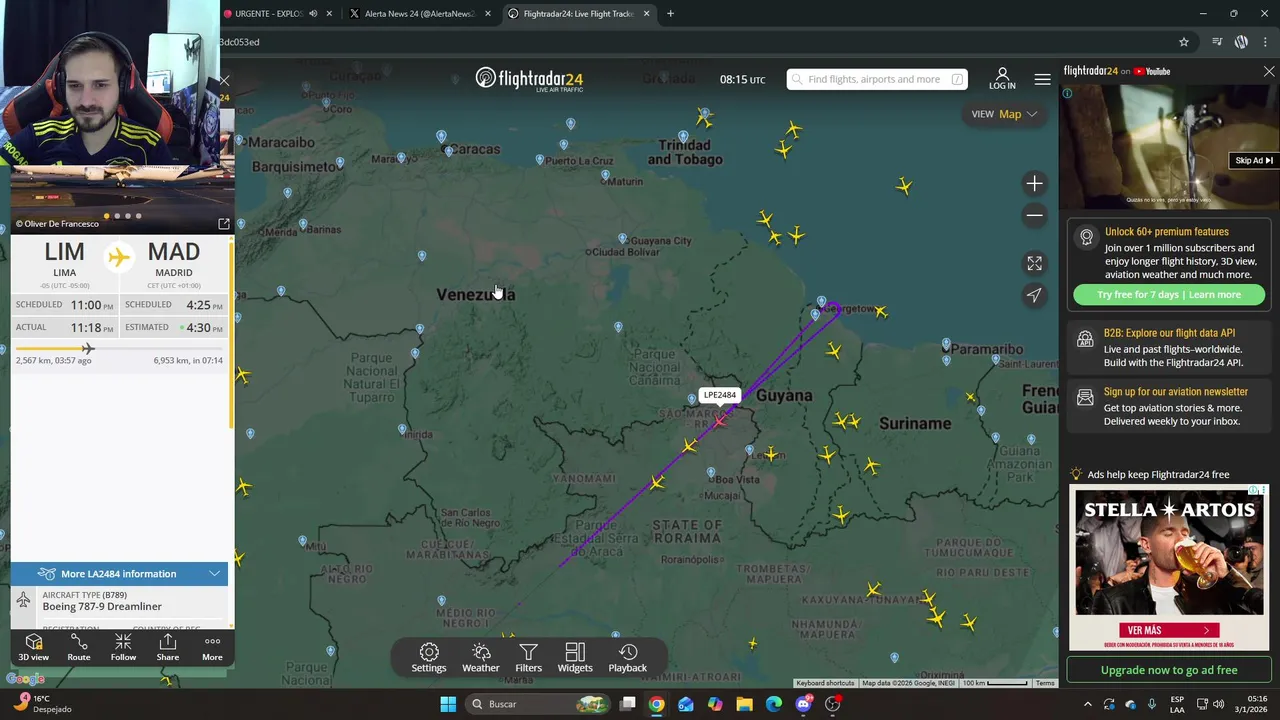Click Upgrade now to go ad free
Viewport: 1280px width, 720px height.
click(x=1169, y=670)
